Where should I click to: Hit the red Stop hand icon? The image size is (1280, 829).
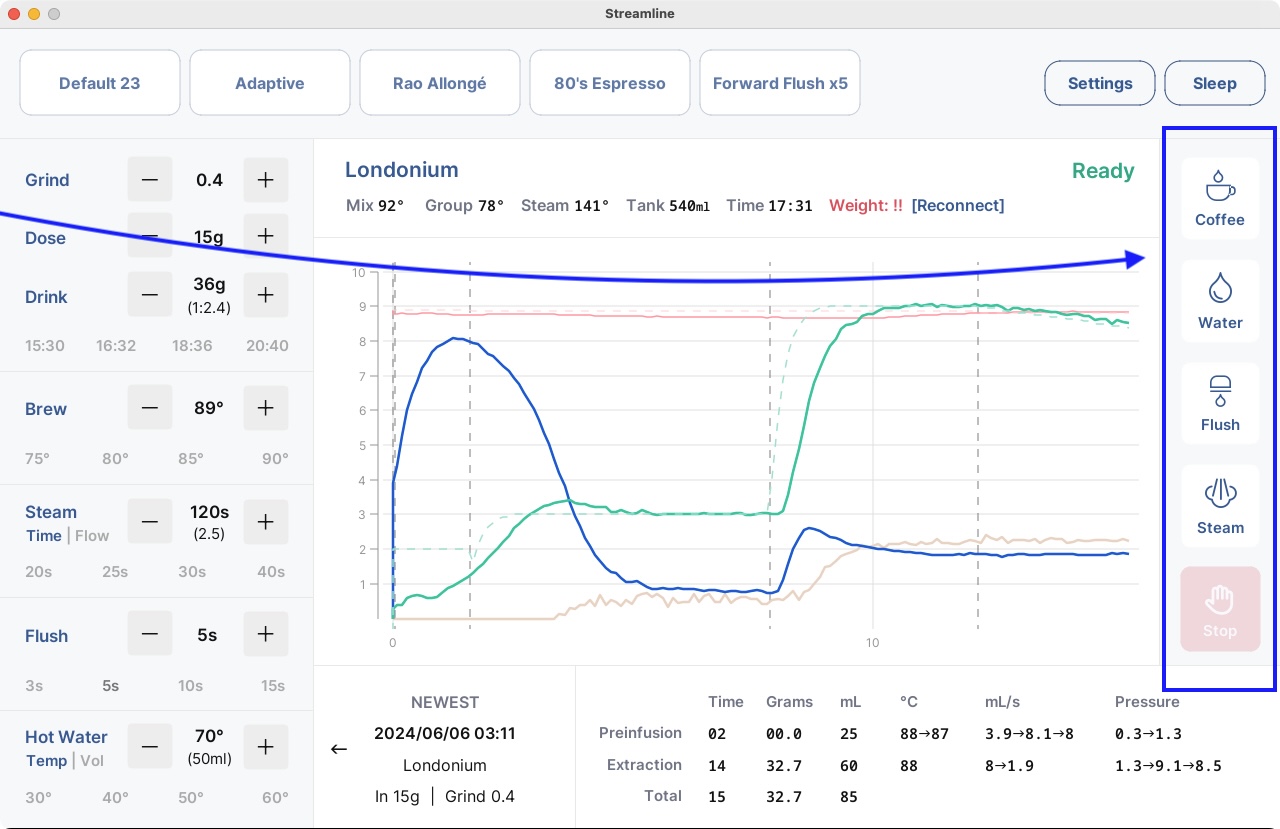[x=1219, y=609]
